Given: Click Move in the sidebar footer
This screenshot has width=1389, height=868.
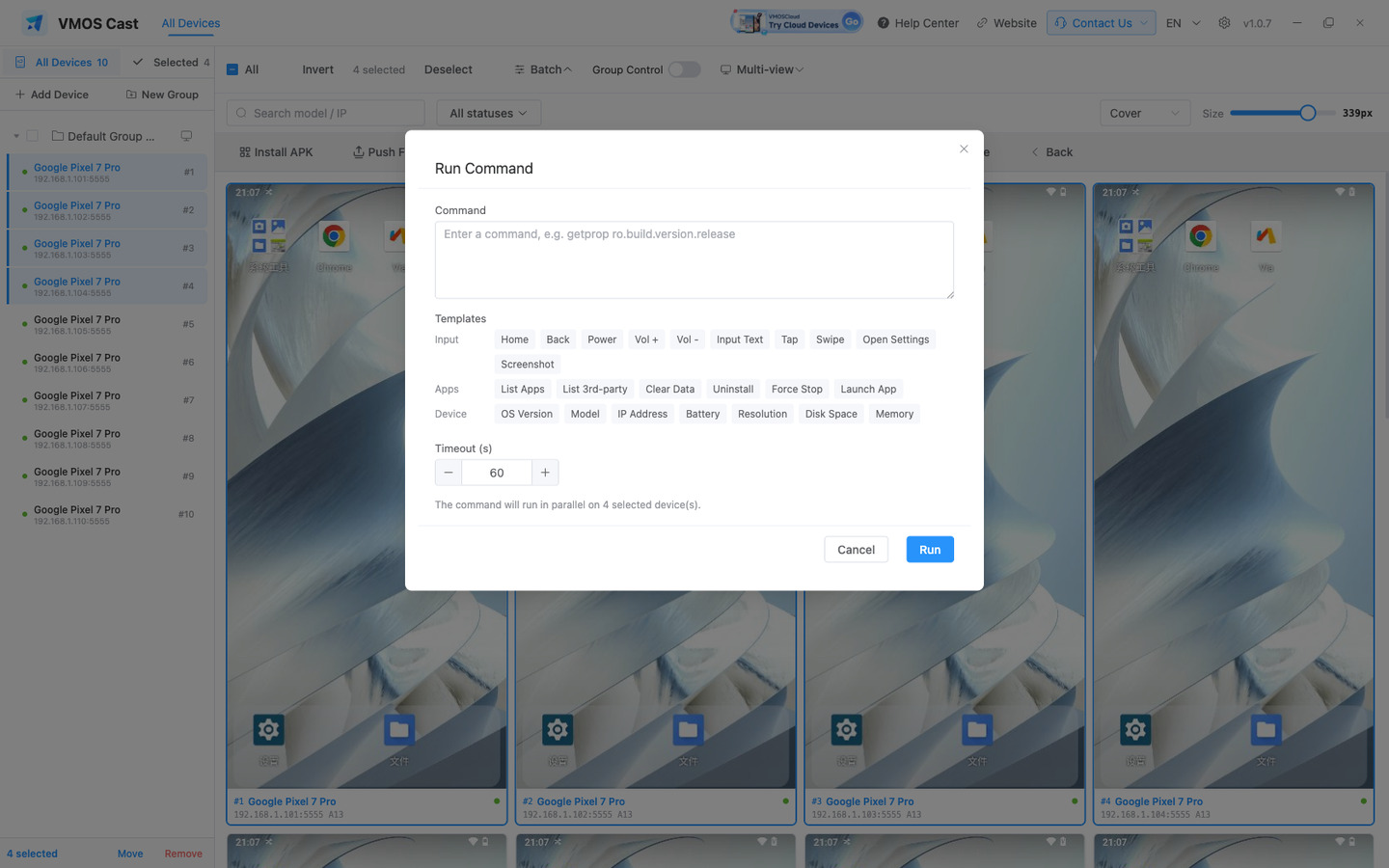Looking at the screenshot, I should pyautogui.click(x=130, y=854).
